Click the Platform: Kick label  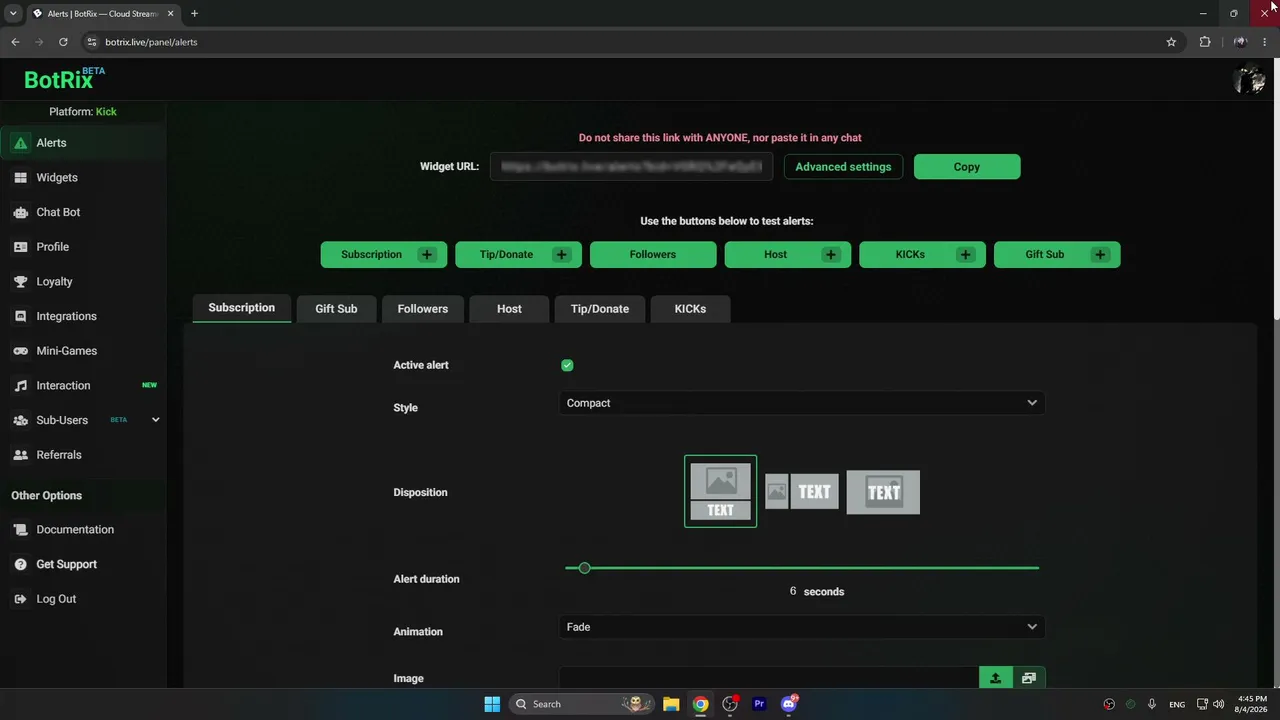click(83, 112)
